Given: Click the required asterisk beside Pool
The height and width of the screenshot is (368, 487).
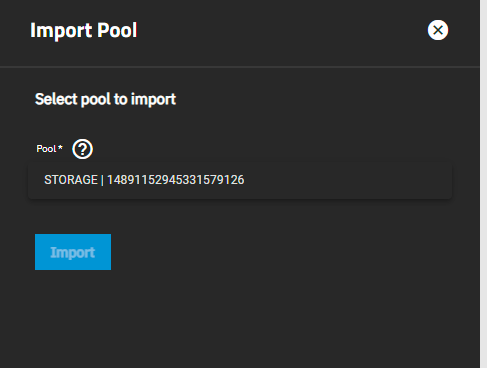Looking at the screenshot, I should [x=60, y=147].
